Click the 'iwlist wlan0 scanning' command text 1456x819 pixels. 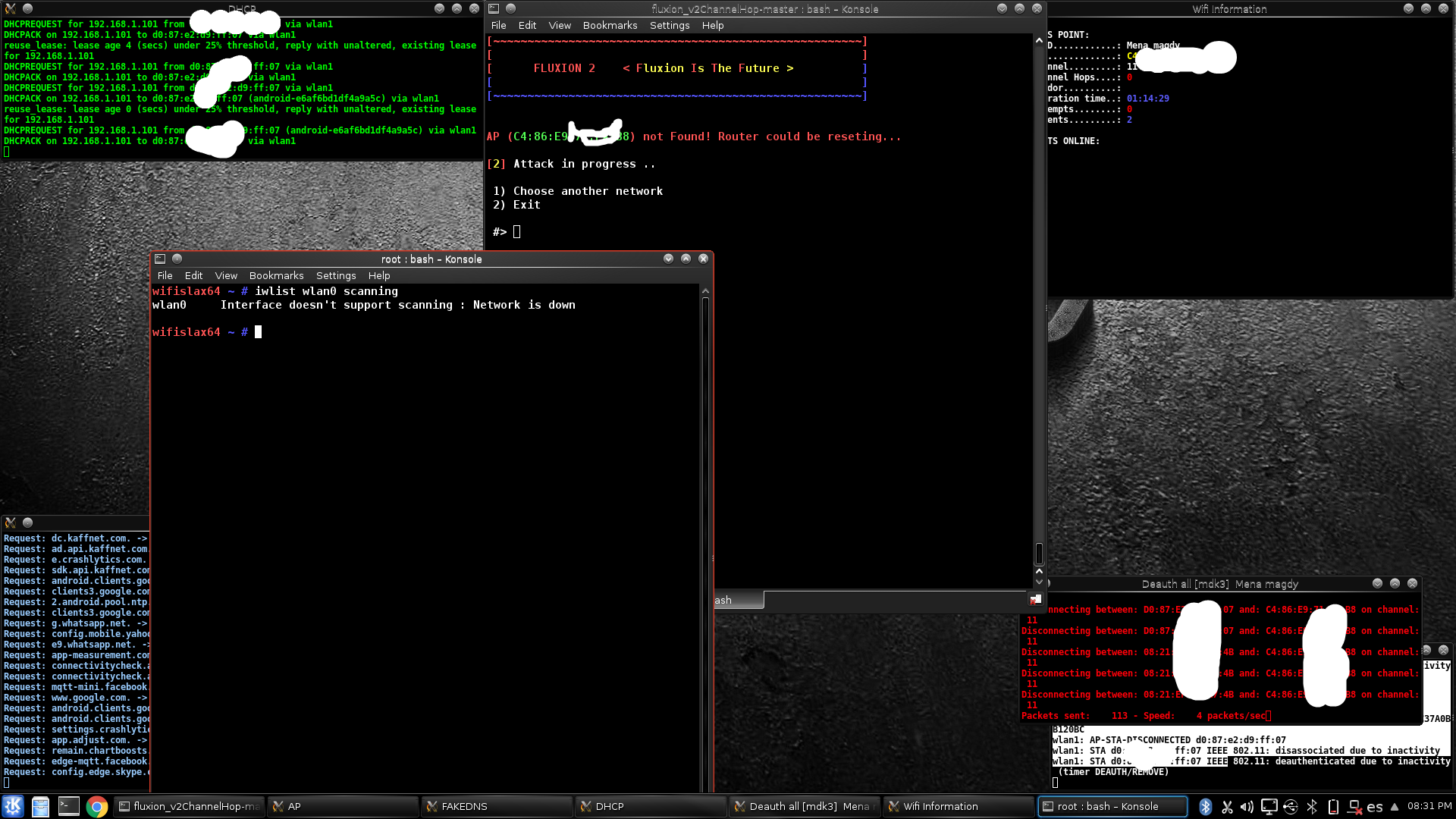click(326, 291)
